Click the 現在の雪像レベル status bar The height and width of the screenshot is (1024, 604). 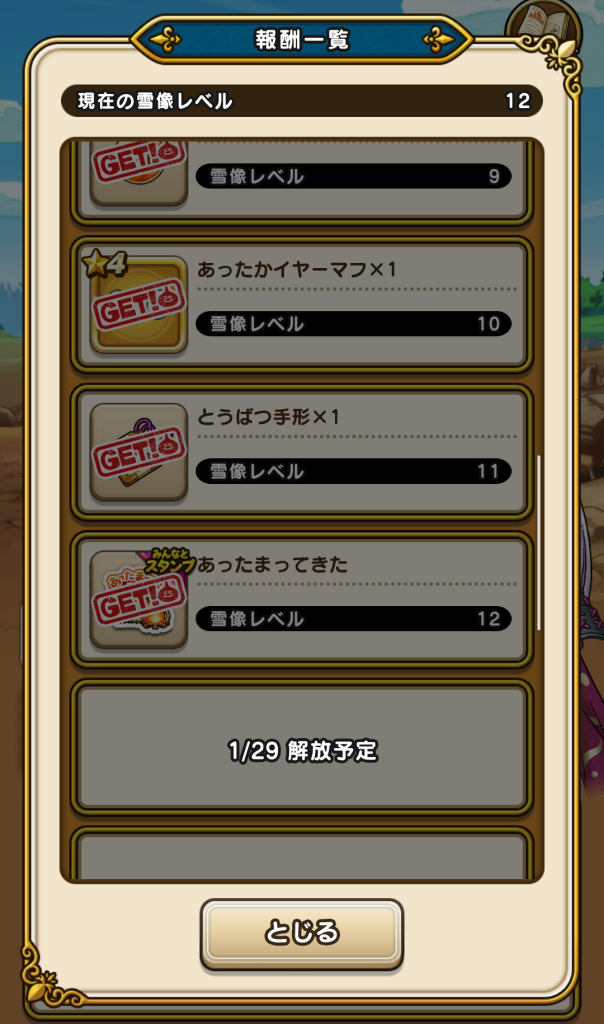tap(302, 101)
